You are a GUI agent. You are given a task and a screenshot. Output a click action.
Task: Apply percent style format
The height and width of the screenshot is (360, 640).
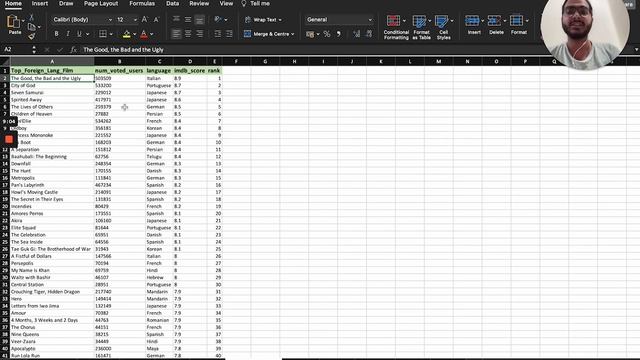point(327,34)
